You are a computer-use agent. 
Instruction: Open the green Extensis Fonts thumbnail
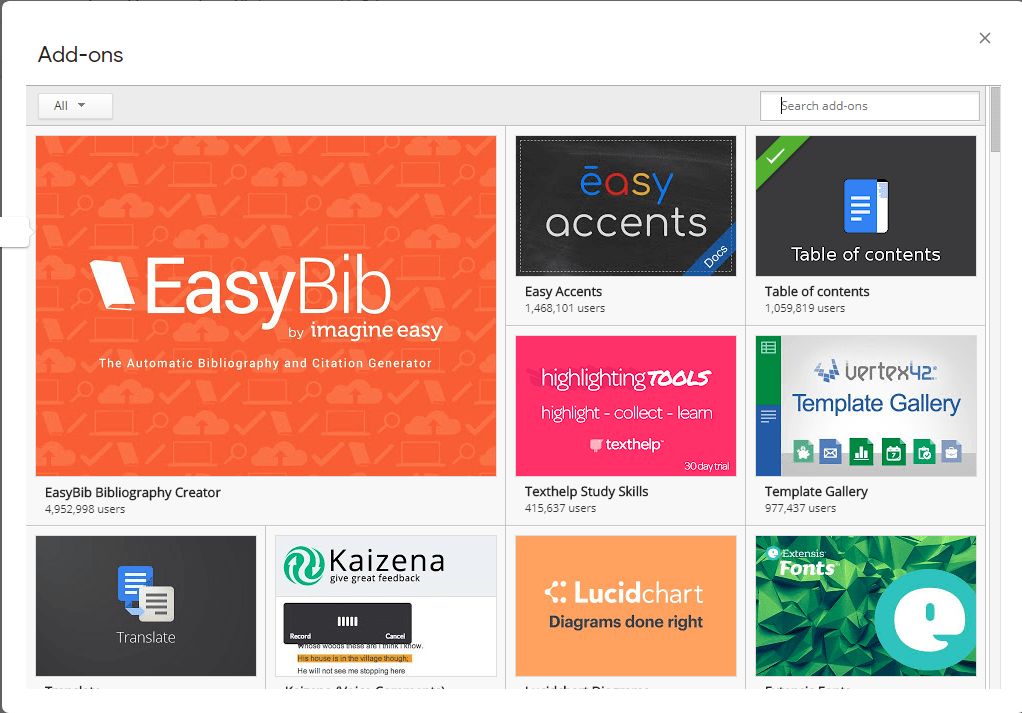[866, 606]
